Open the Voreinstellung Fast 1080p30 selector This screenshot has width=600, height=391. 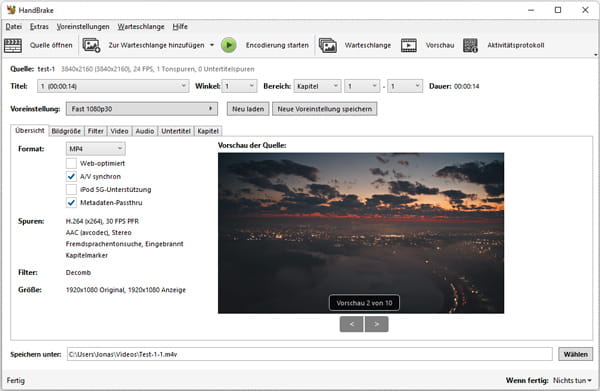coord(142,109)
